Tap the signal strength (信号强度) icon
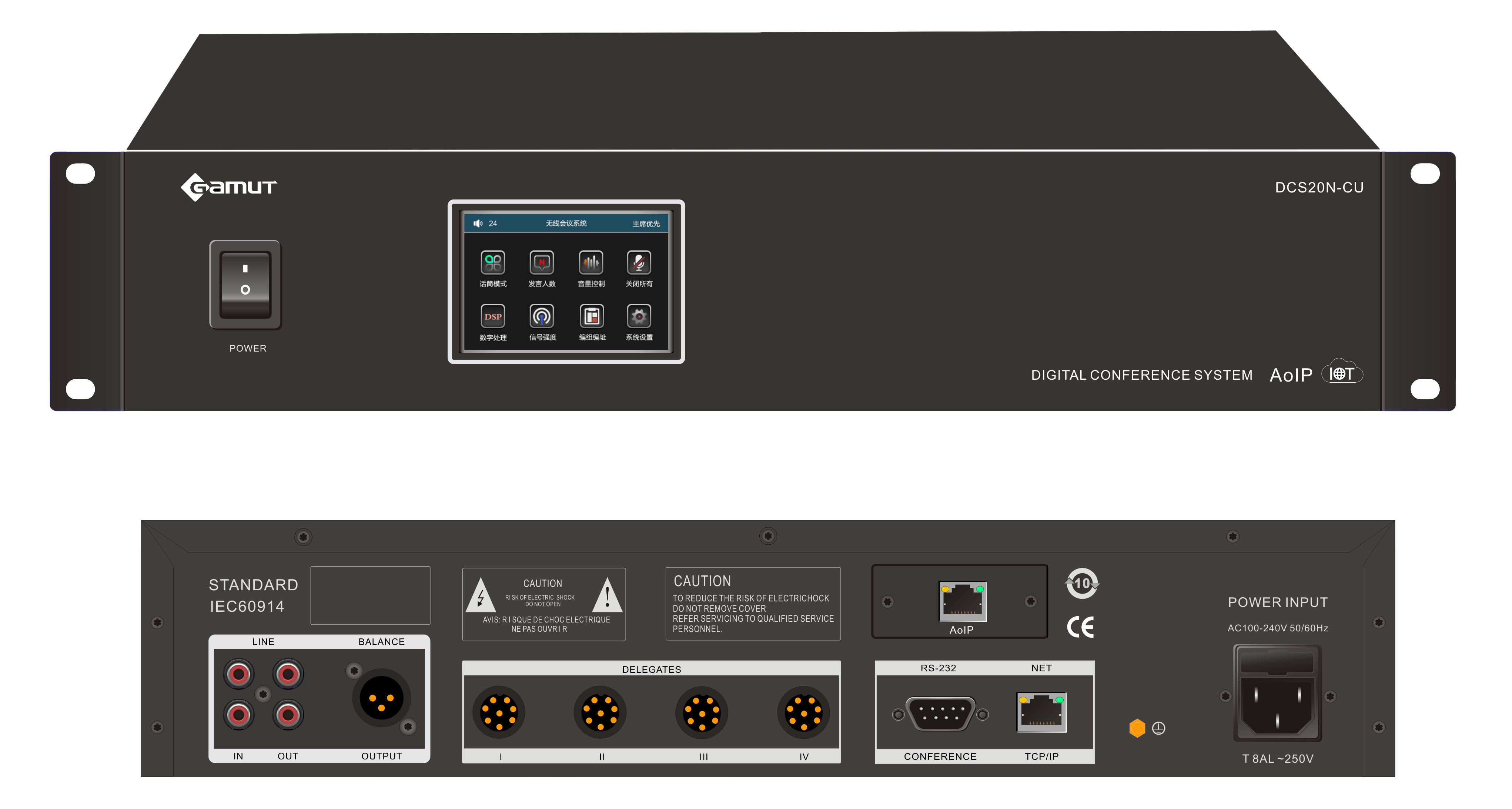The image size is (1512, 809). pyautogui.click(x=541, y=316)
